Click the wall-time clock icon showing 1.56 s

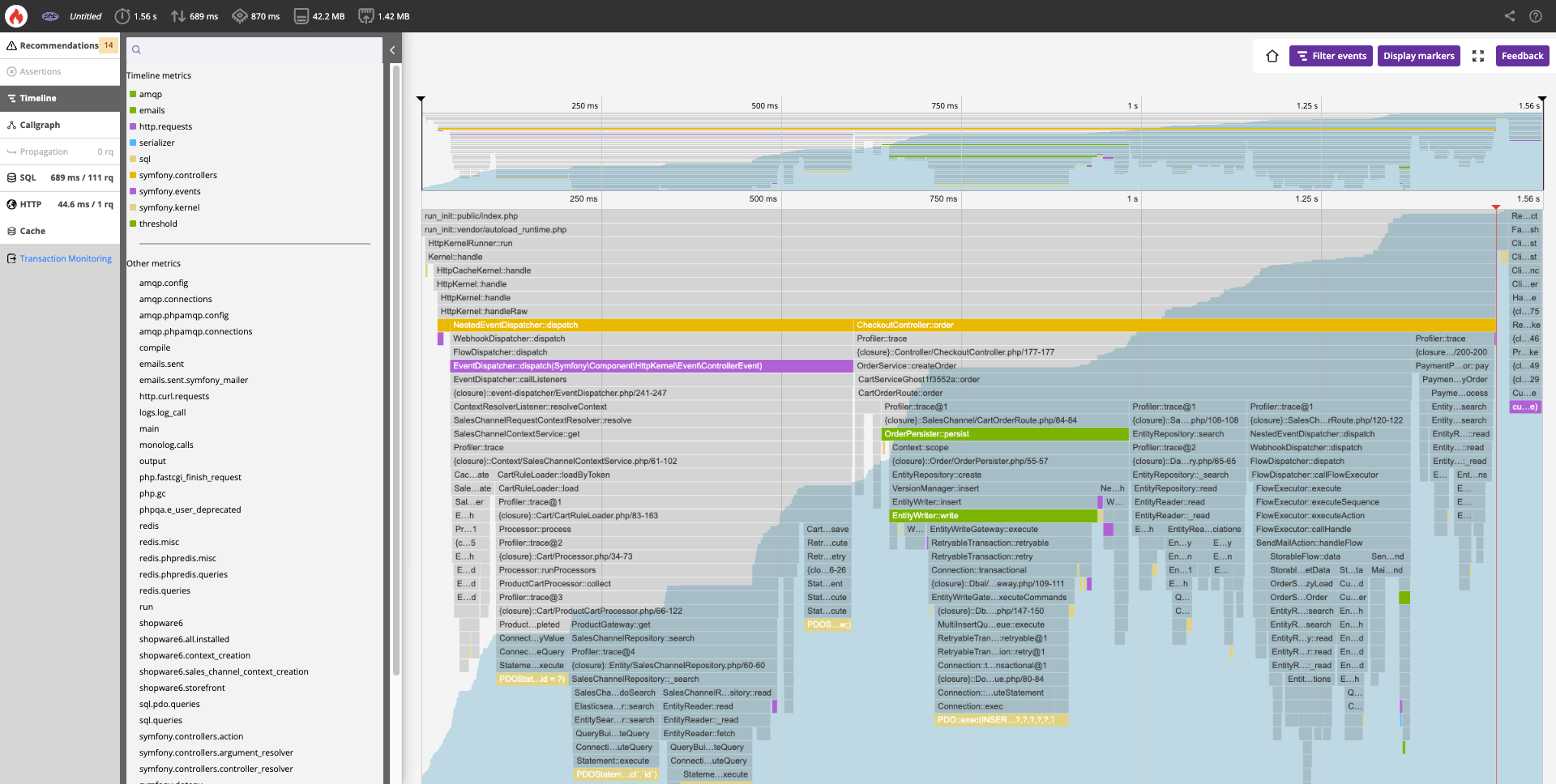[122, 16]
